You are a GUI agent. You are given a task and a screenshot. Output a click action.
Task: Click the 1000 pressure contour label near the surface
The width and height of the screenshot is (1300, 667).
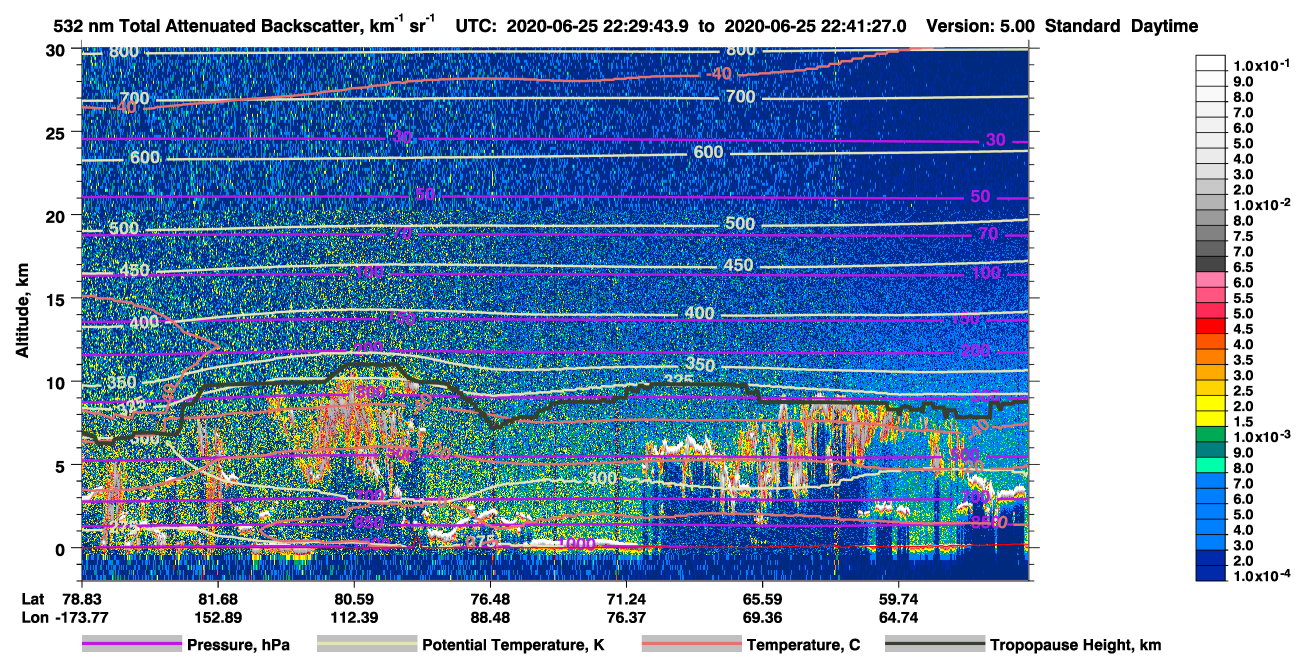click(x=577, y=544)
